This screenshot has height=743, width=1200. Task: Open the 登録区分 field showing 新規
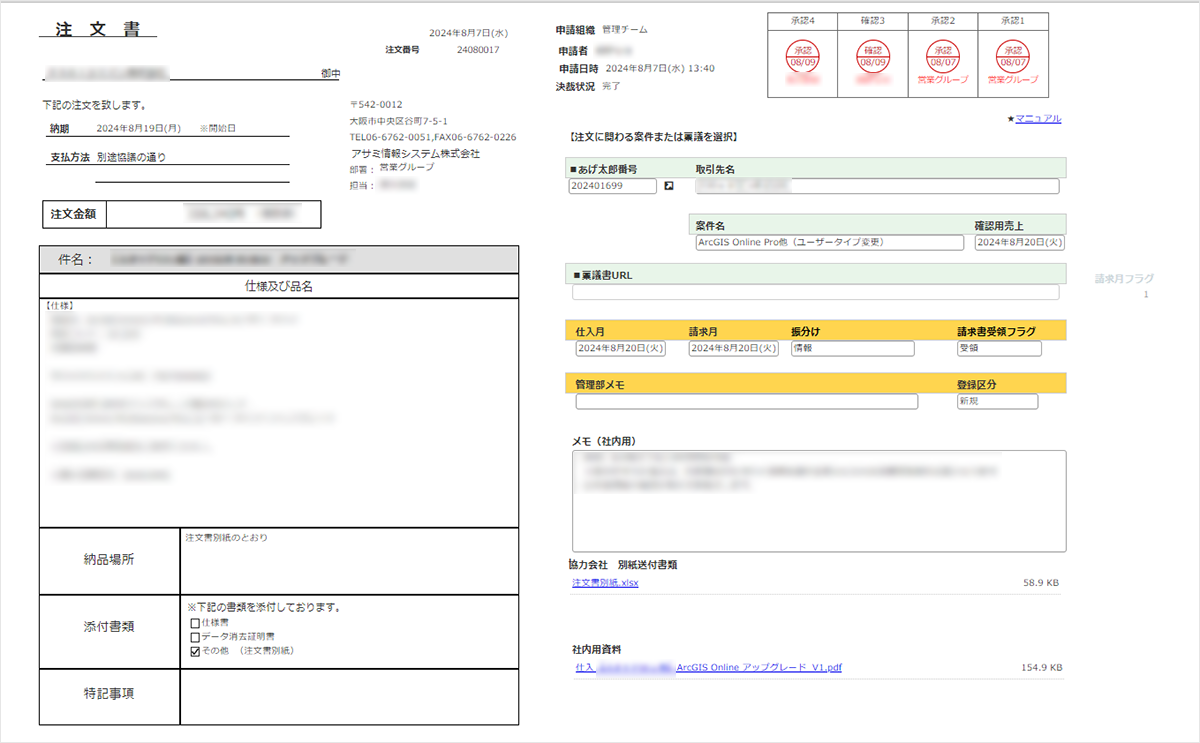click(x=996, y=402)
